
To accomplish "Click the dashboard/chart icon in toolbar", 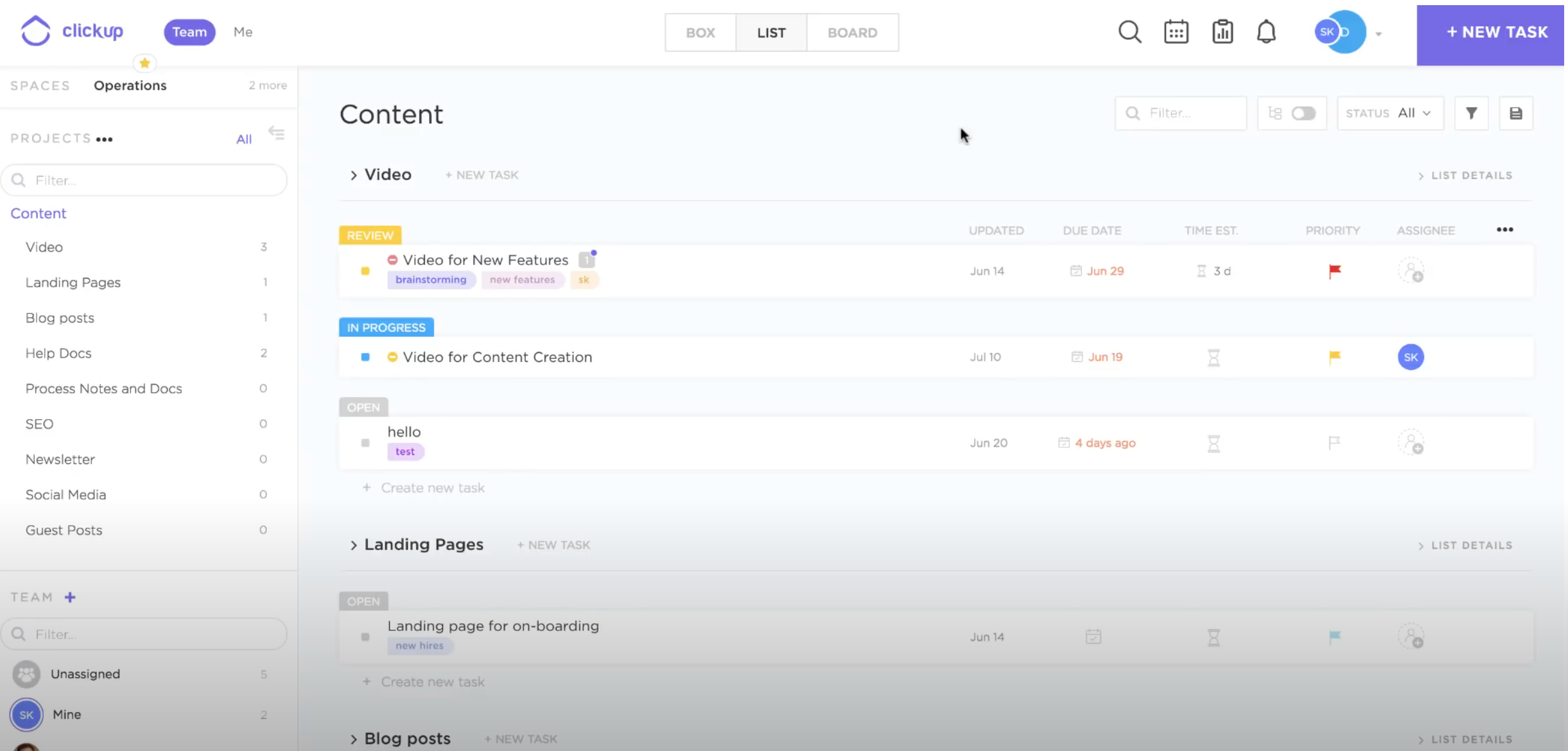I will pyautogui.click(x=1223, y=32).
